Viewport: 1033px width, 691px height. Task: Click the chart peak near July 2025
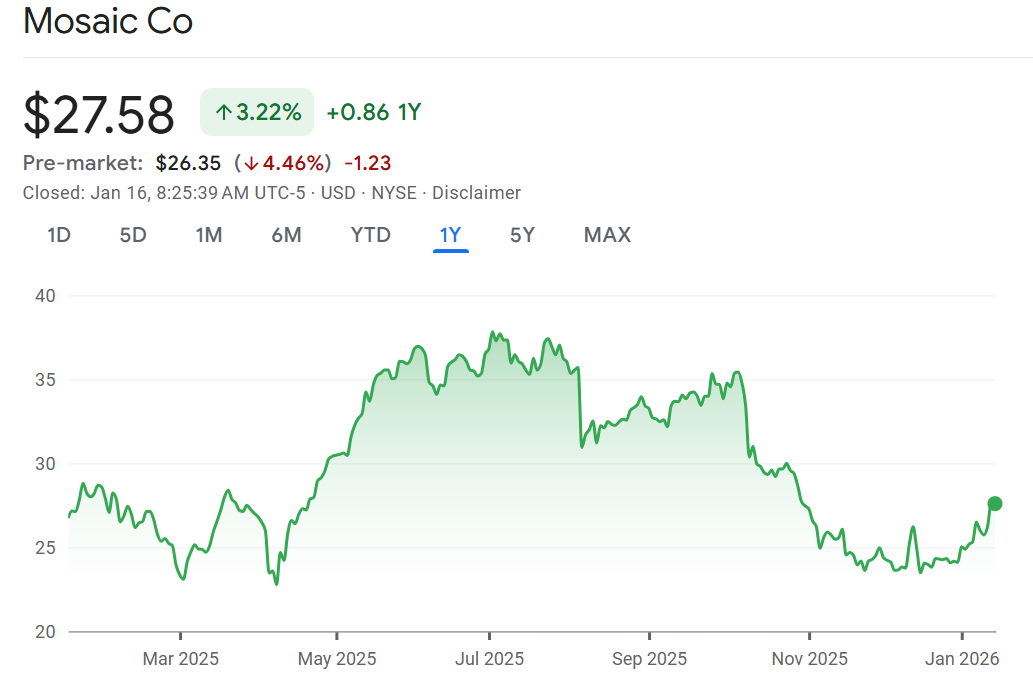pyautogui.click(x=493, y=332)
